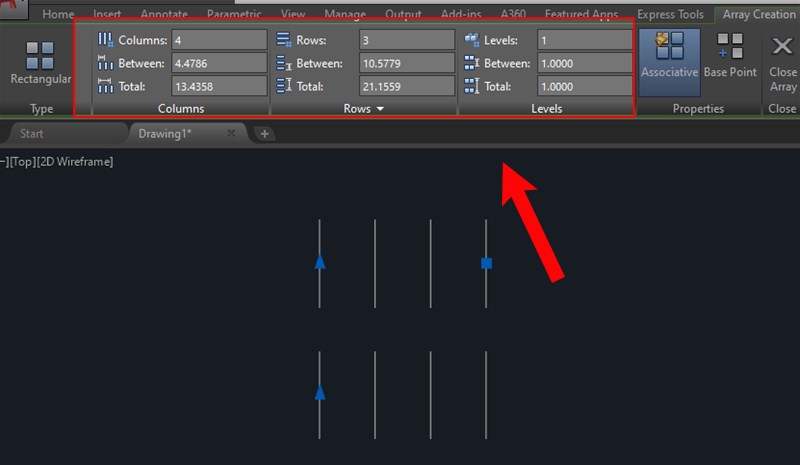Select the Rectangular array type icon
The image size is (800, 465).
[40, 55]
